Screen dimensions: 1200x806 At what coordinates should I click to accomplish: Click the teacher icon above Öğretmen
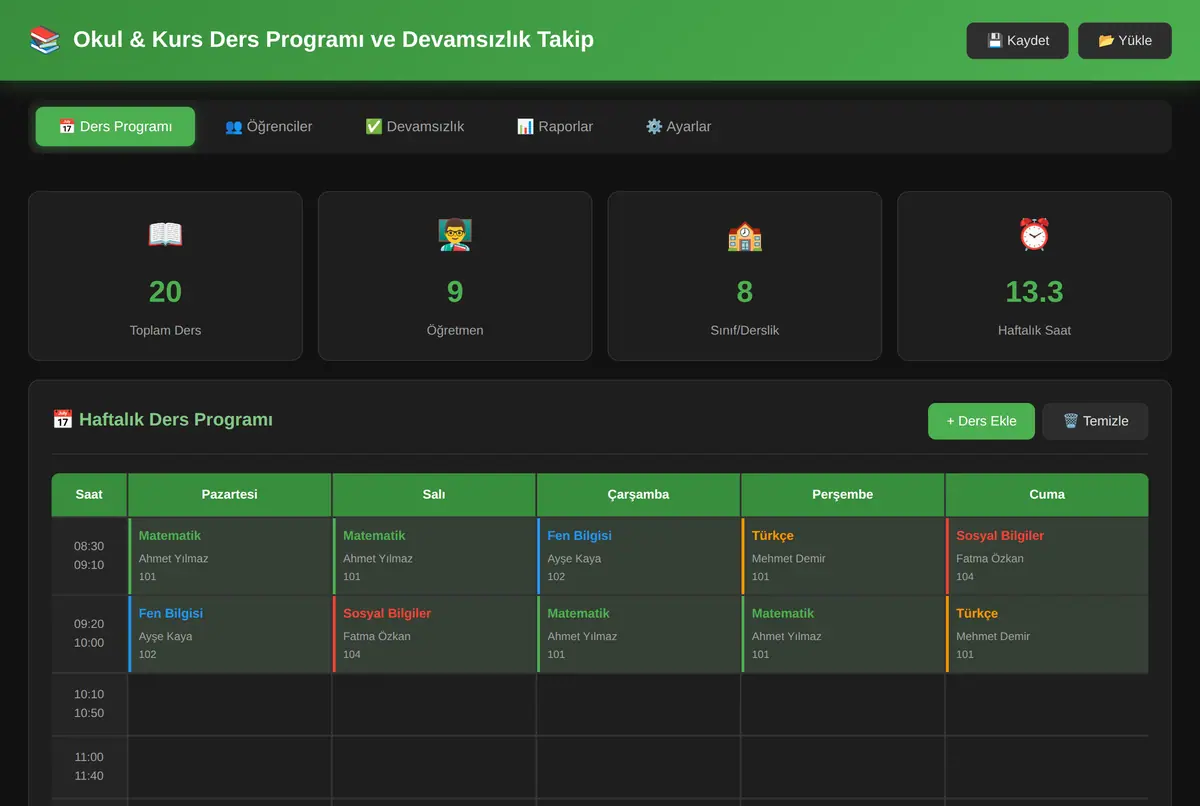pos(455,235)
